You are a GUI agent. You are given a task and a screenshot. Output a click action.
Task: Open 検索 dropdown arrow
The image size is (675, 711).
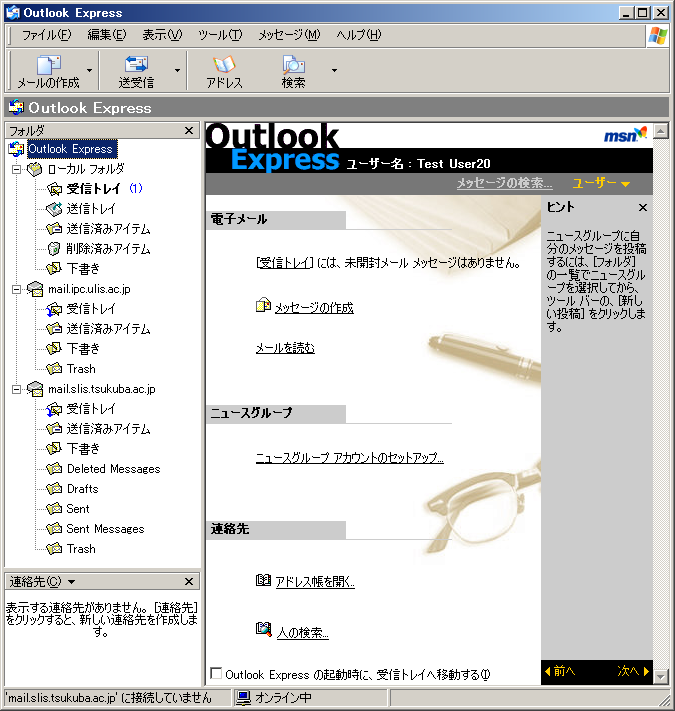click(x=335, y=70)
